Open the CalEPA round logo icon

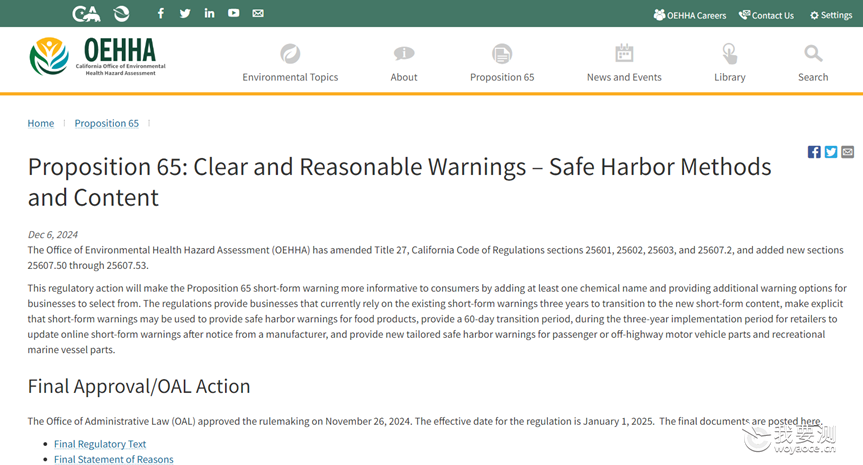coord(121,13)
